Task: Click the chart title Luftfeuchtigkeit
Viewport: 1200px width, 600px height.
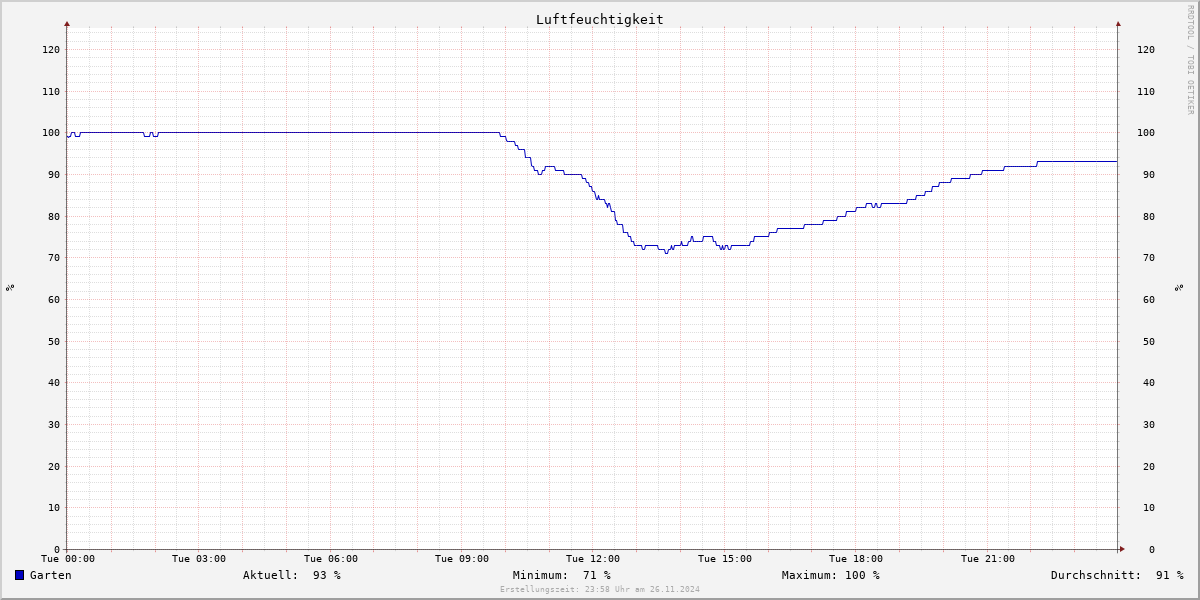Action: tap(599, 19)
